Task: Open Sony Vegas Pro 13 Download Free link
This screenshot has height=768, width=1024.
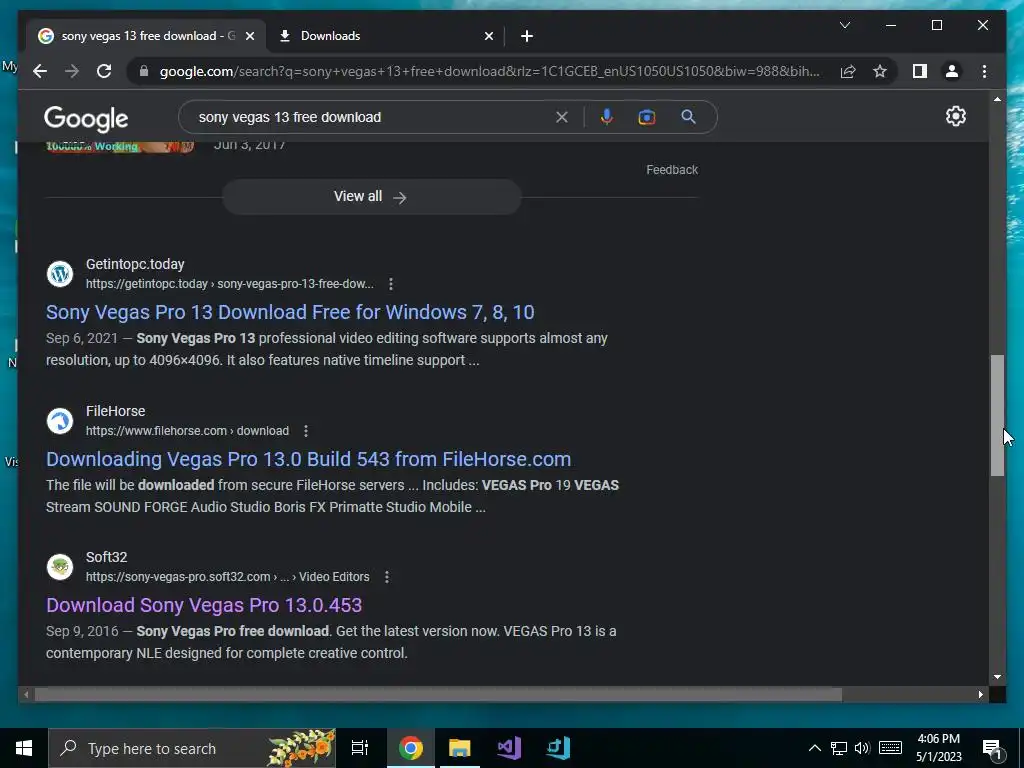Action: coord(290,312)
